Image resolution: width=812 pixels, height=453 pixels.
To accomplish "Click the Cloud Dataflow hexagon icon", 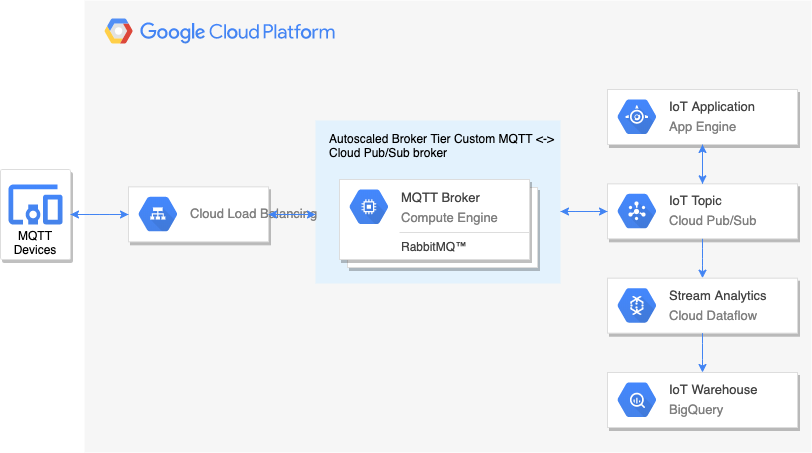I will click(637, 305).
